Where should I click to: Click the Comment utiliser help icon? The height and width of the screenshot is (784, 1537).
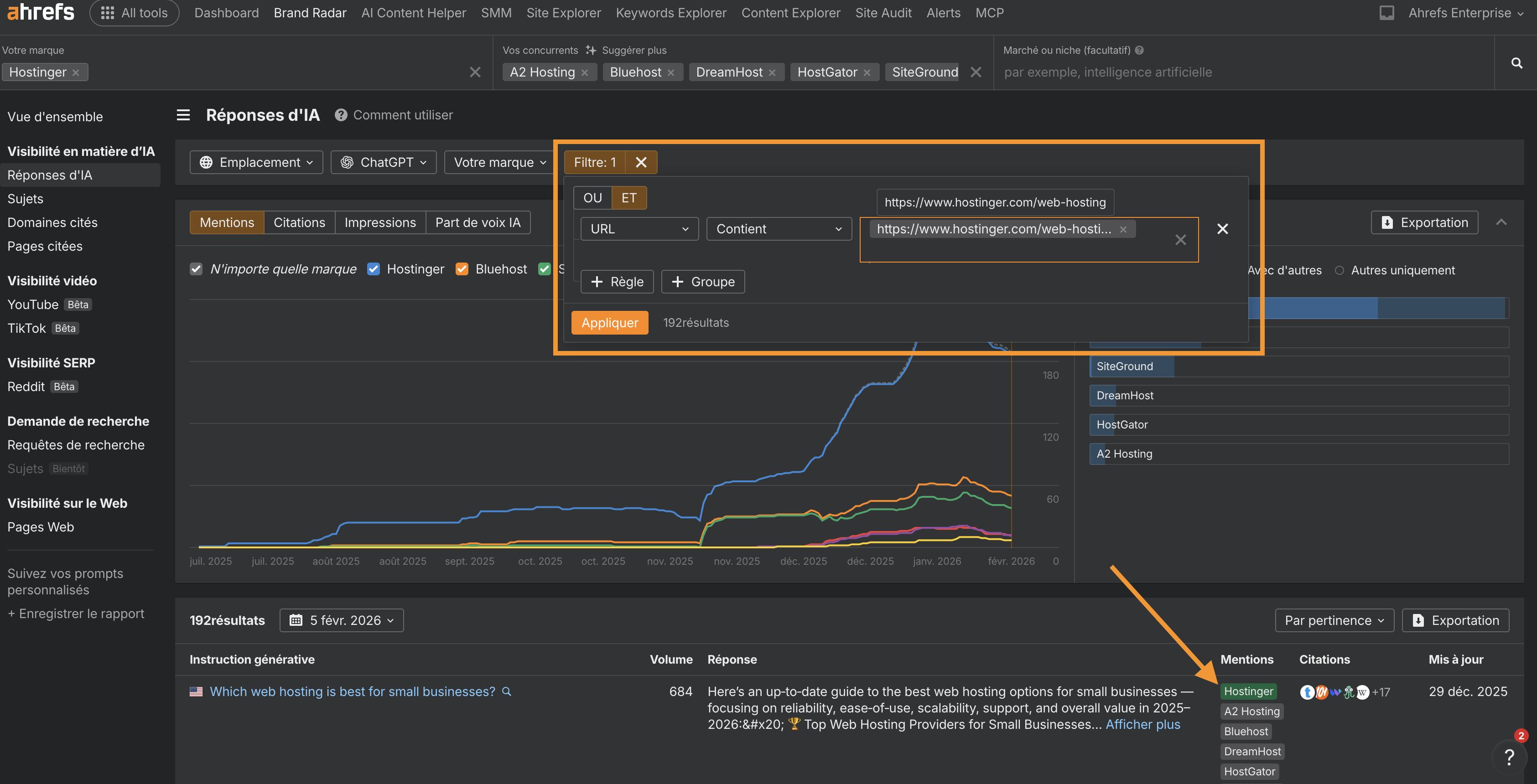341,115
